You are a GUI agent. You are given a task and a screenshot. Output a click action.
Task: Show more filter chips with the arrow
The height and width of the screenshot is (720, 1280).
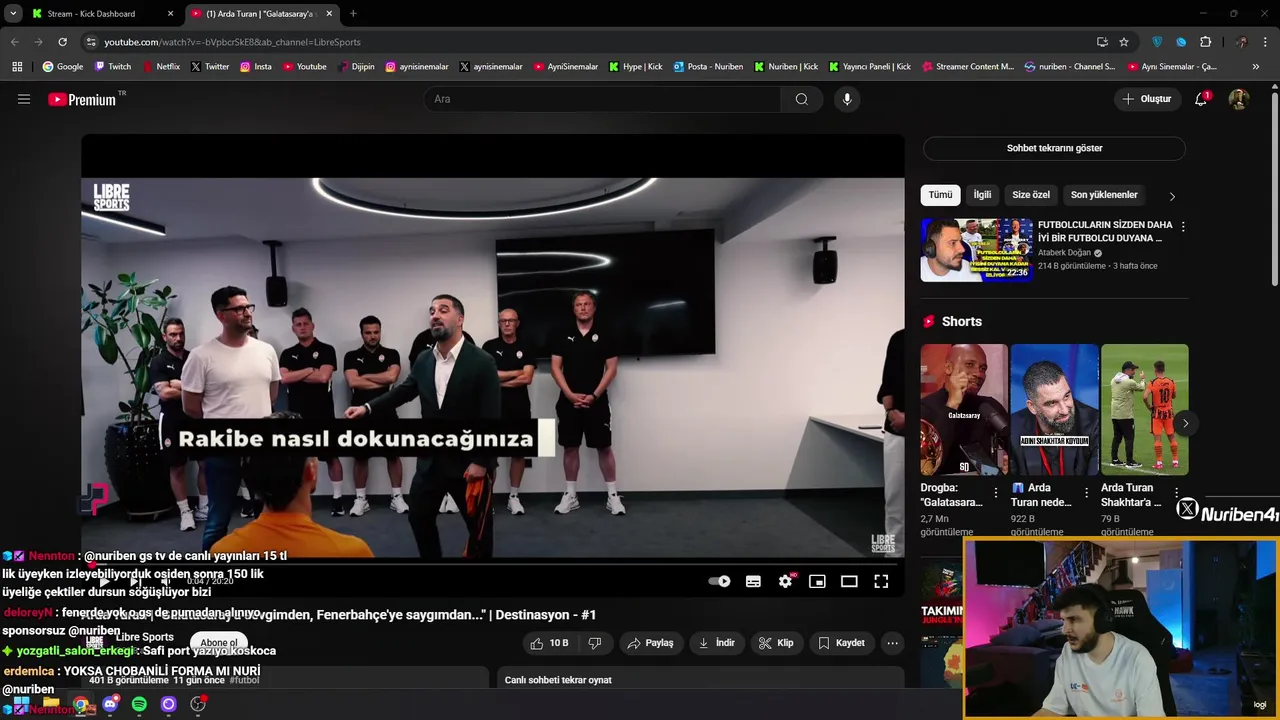point(1172,196)
